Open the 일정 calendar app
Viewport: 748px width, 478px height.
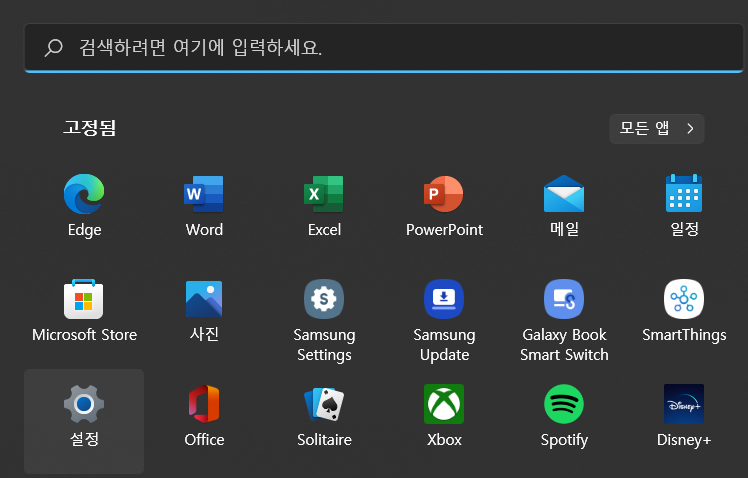[684, 206]
